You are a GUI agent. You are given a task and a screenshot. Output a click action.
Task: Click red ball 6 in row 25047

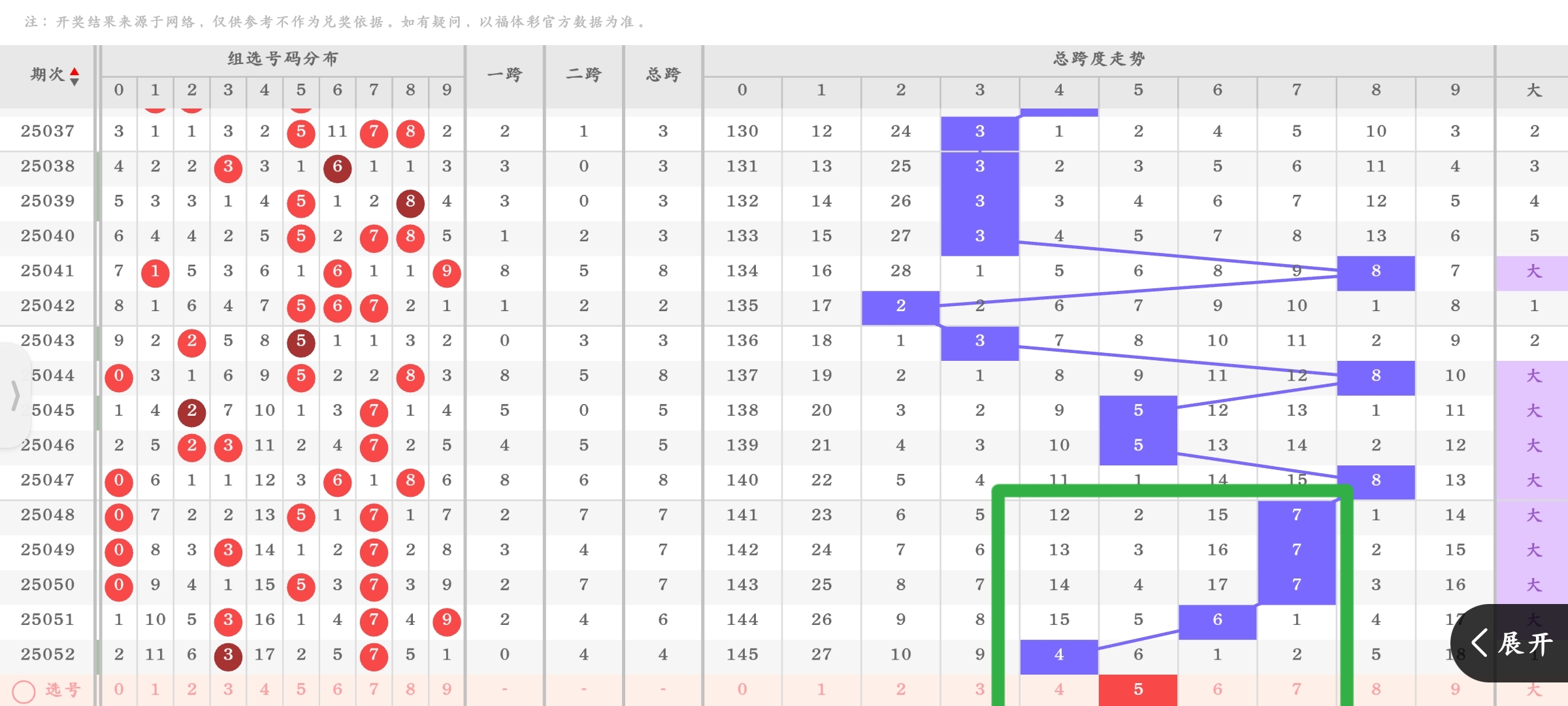point(337,482)
